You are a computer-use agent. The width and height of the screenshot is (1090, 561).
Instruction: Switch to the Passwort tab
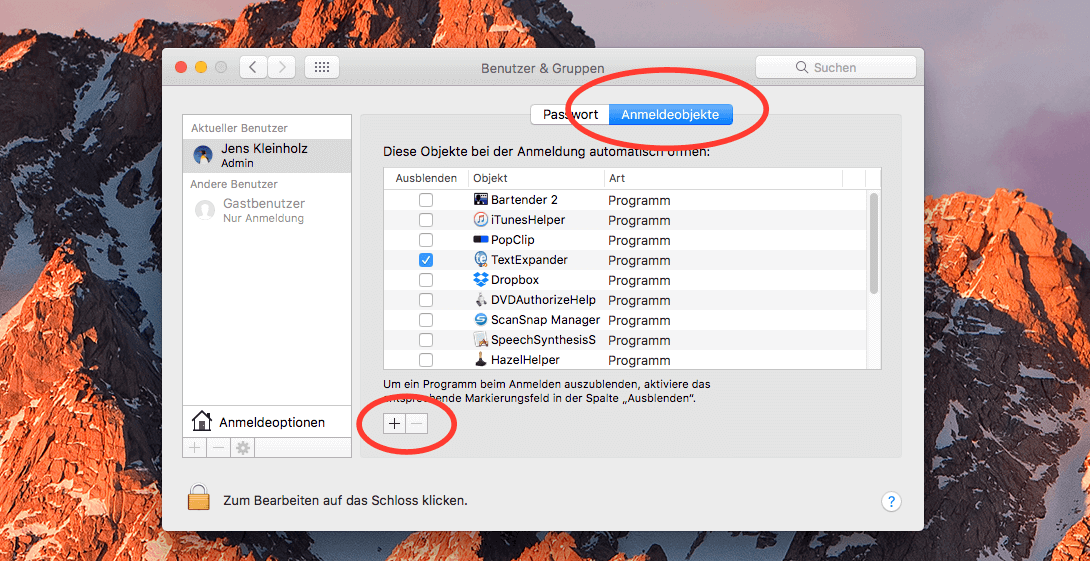coord(570,115)
